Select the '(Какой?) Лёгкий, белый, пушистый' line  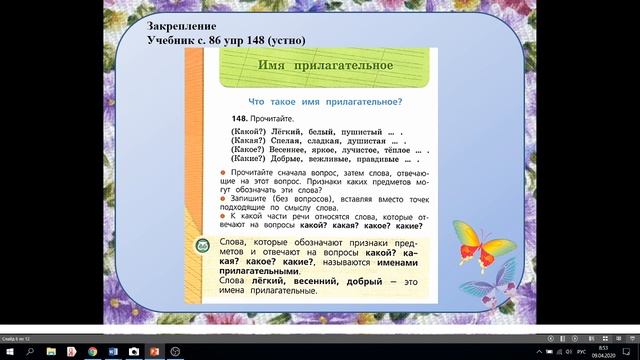tap(317, 132)
